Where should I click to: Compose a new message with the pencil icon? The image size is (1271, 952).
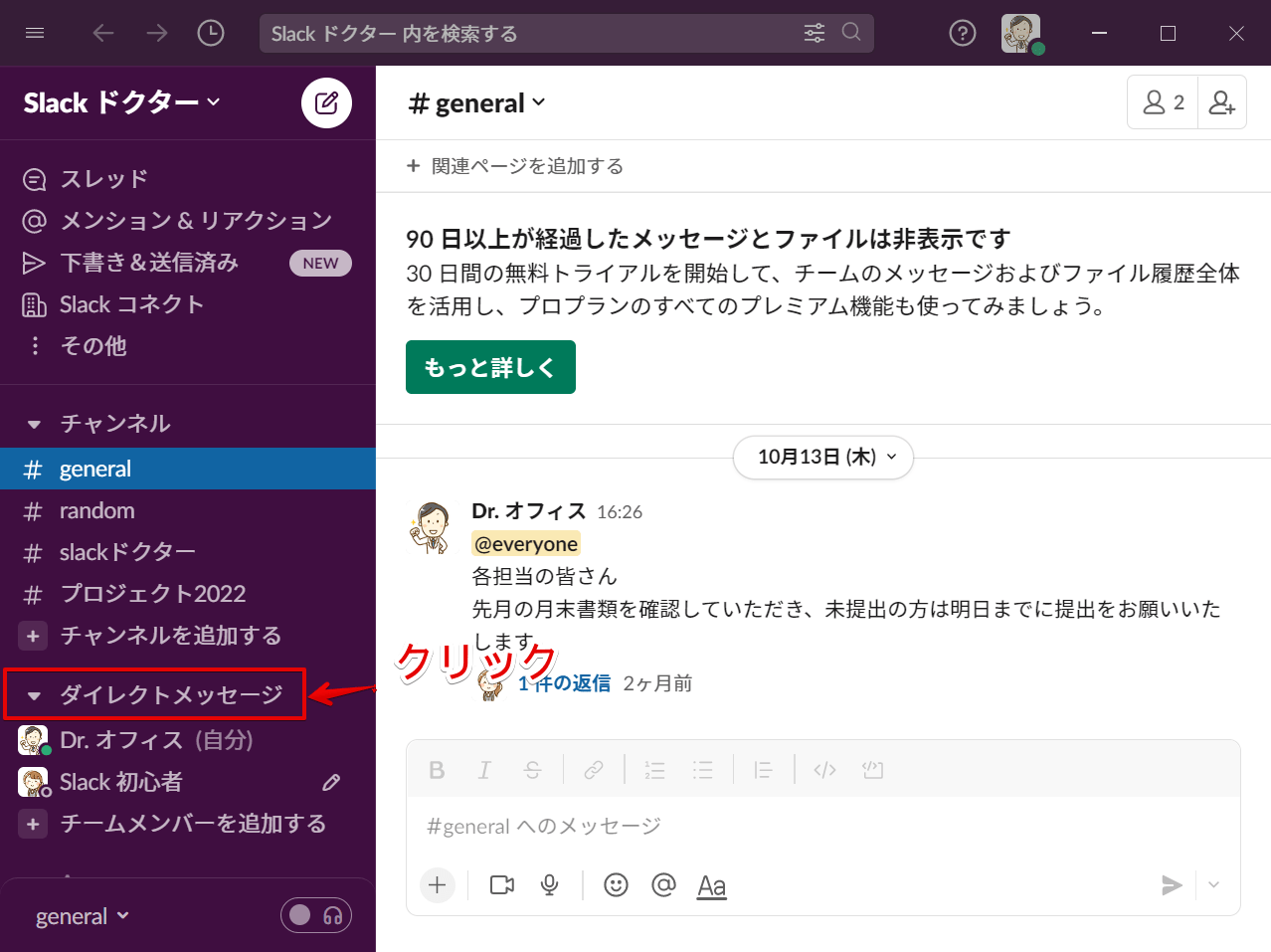pos(326,102)
